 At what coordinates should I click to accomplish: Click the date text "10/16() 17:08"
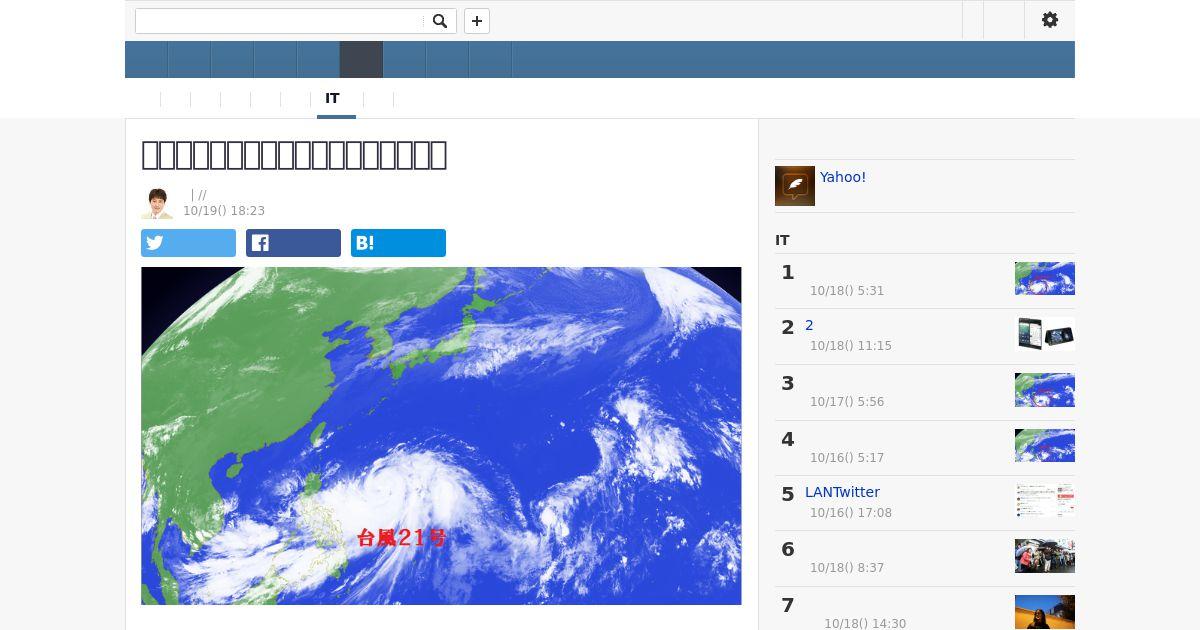(851, 513)
